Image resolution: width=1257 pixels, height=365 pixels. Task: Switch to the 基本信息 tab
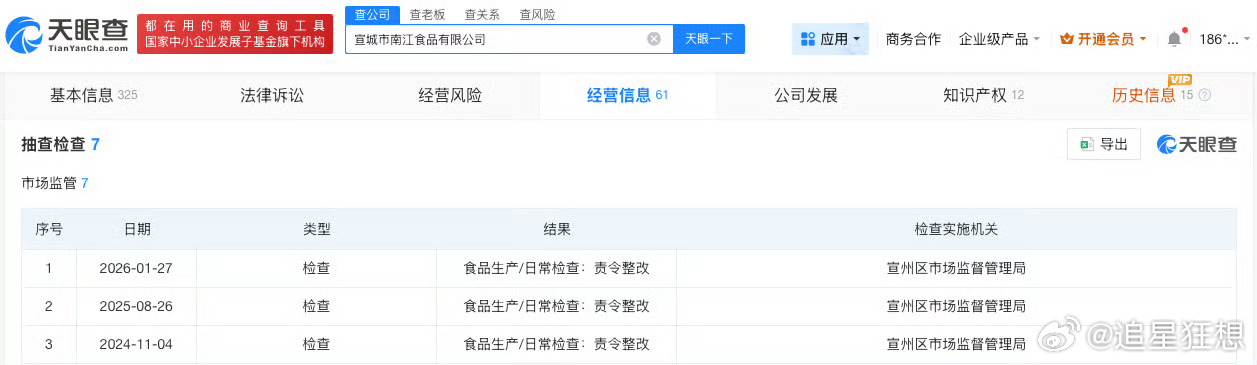[93, 96]
